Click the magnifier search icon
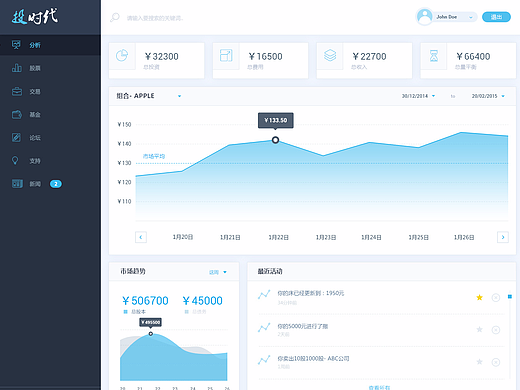 [115, 17]
